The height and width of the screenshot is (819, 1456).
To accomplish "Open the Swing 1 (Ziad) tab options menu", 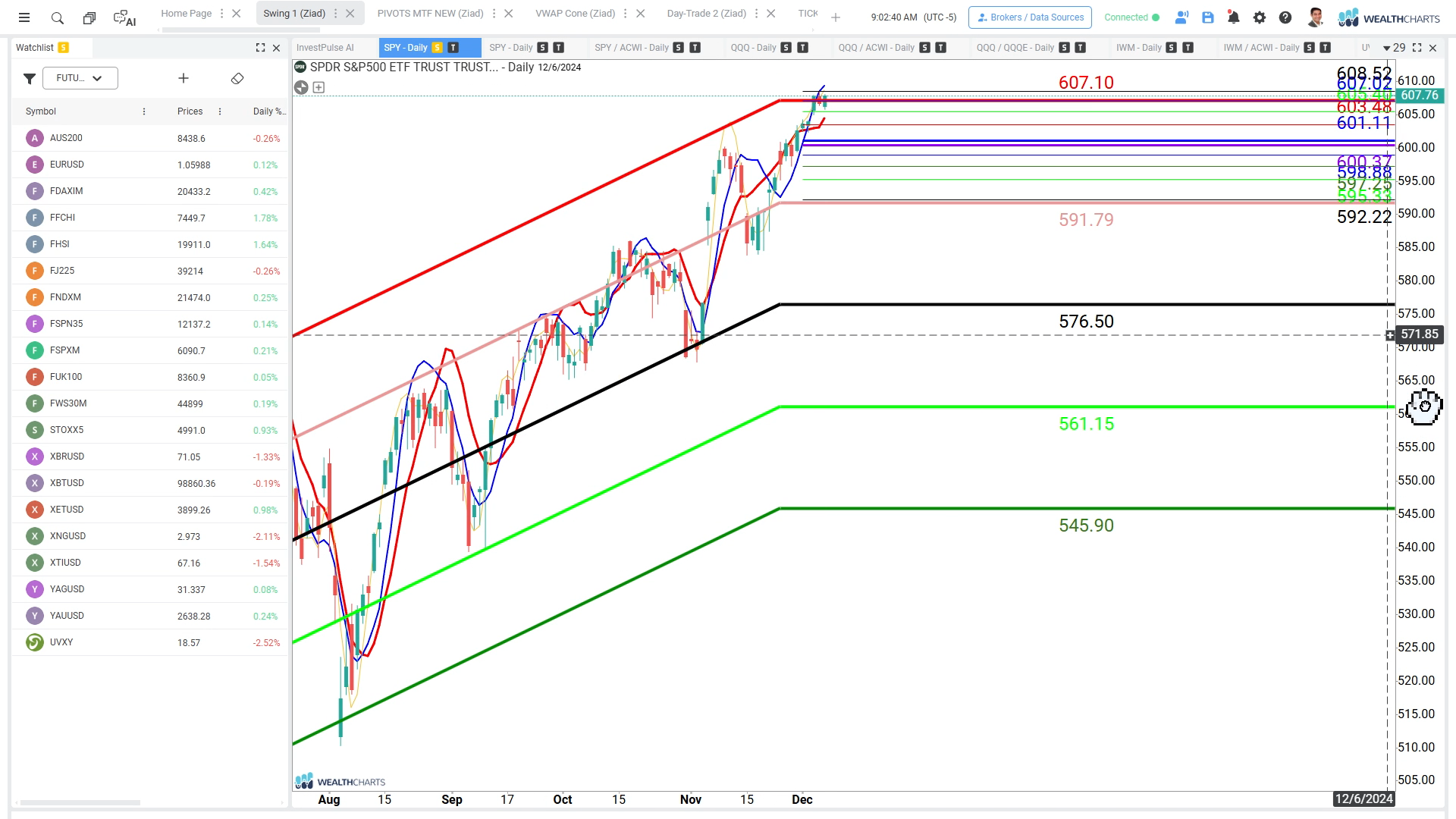I will click(x=335, y=14).
